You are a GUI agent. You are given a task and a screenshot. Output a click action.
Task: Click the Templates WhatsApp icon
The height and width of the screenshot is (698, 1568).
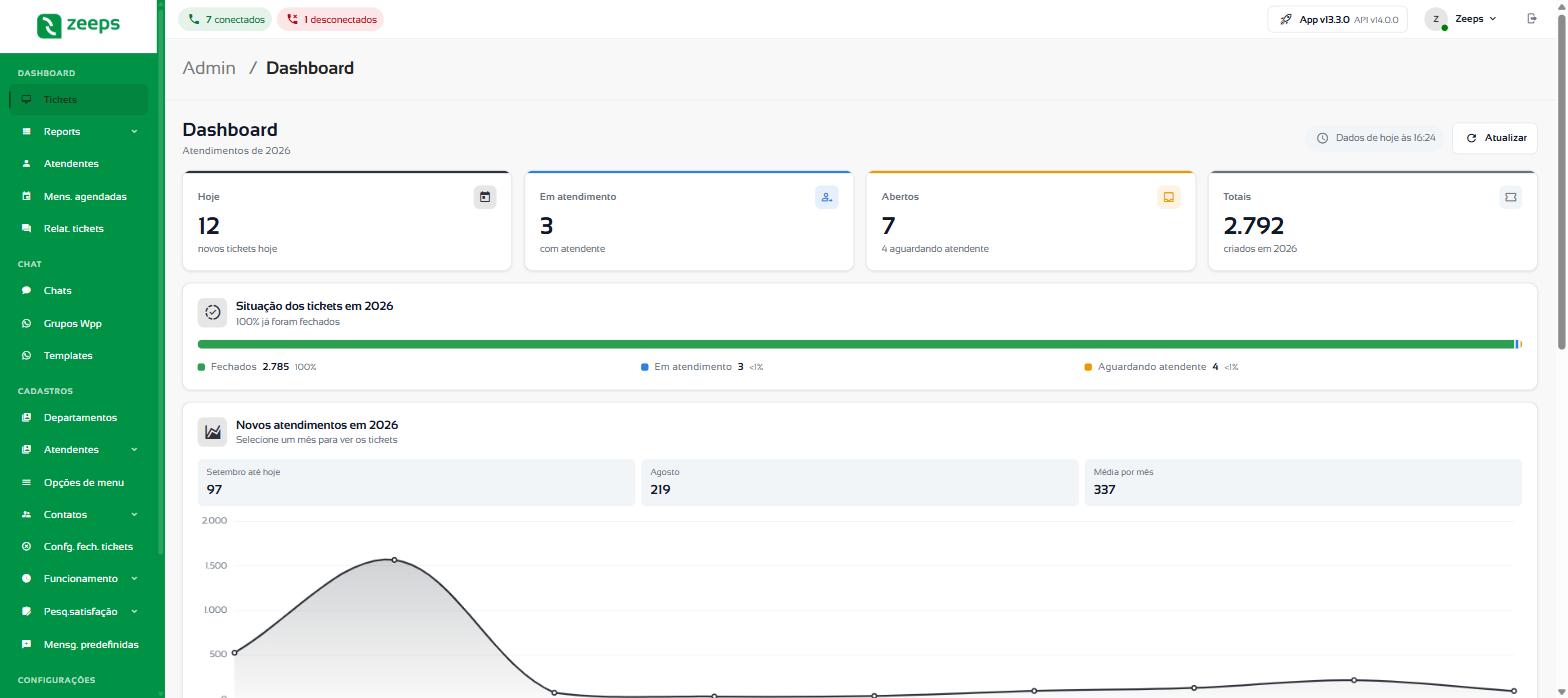[x=26, y=355]
